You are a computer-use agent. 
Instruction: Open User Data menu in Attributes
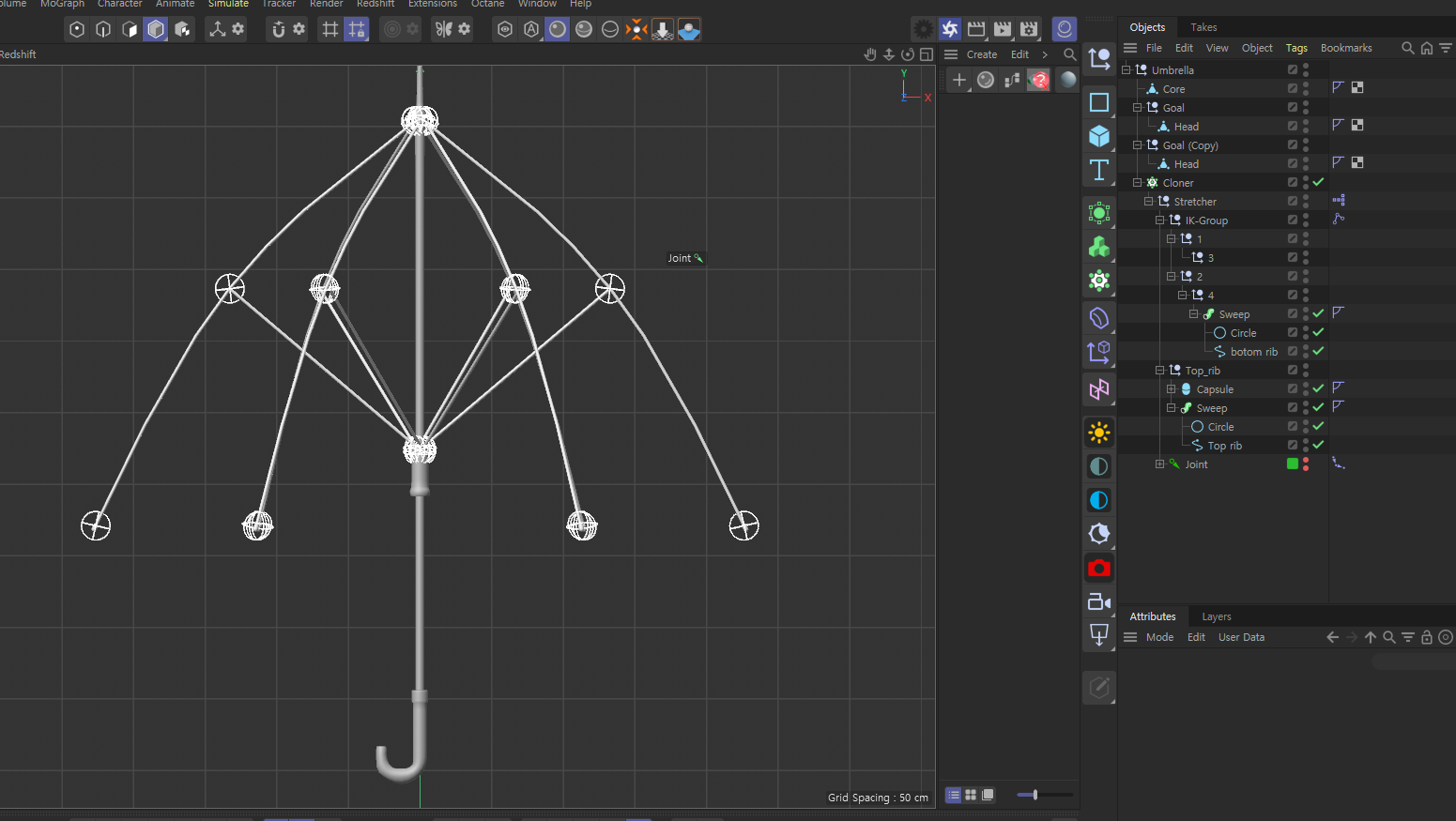tap(1241, 637)
